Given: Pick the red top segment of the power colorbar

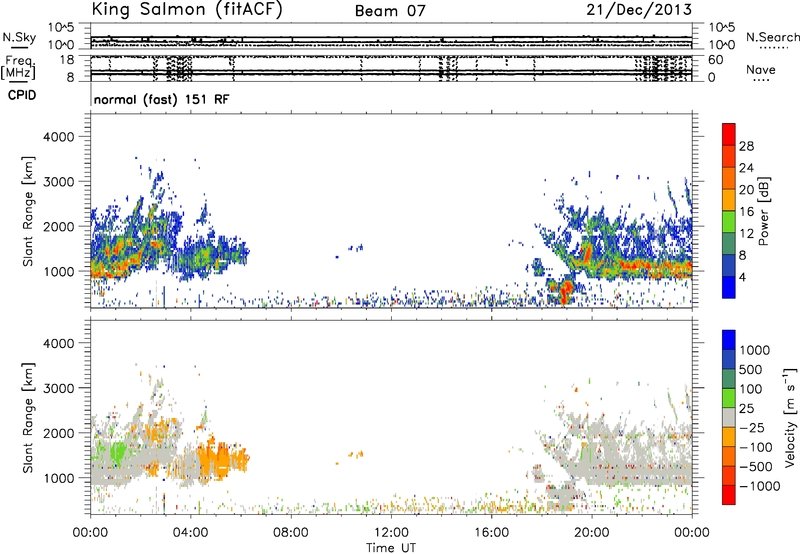Looking at the screenshot, I should (x=729, y=134).
